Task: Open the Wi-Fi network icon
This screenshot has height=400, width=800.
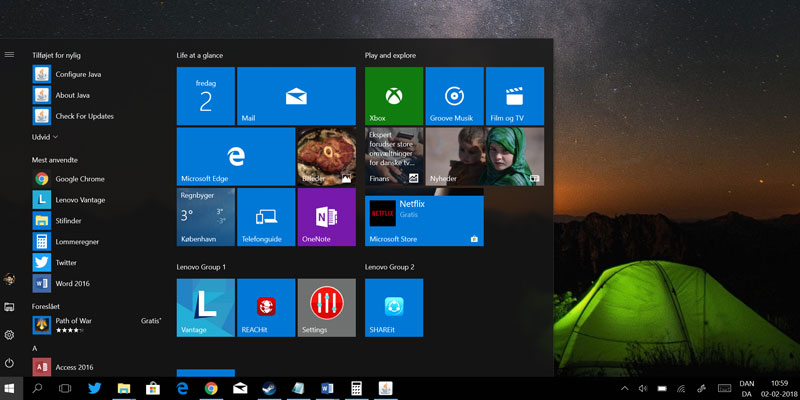Action: 681,389
